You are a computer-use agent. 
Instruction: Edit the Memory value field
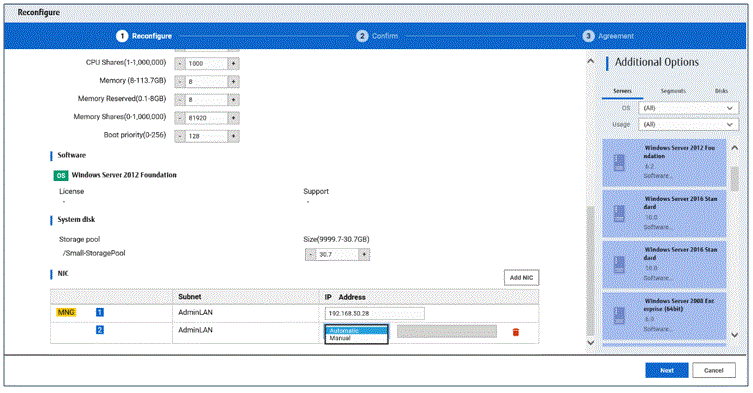tap(206, 82)
